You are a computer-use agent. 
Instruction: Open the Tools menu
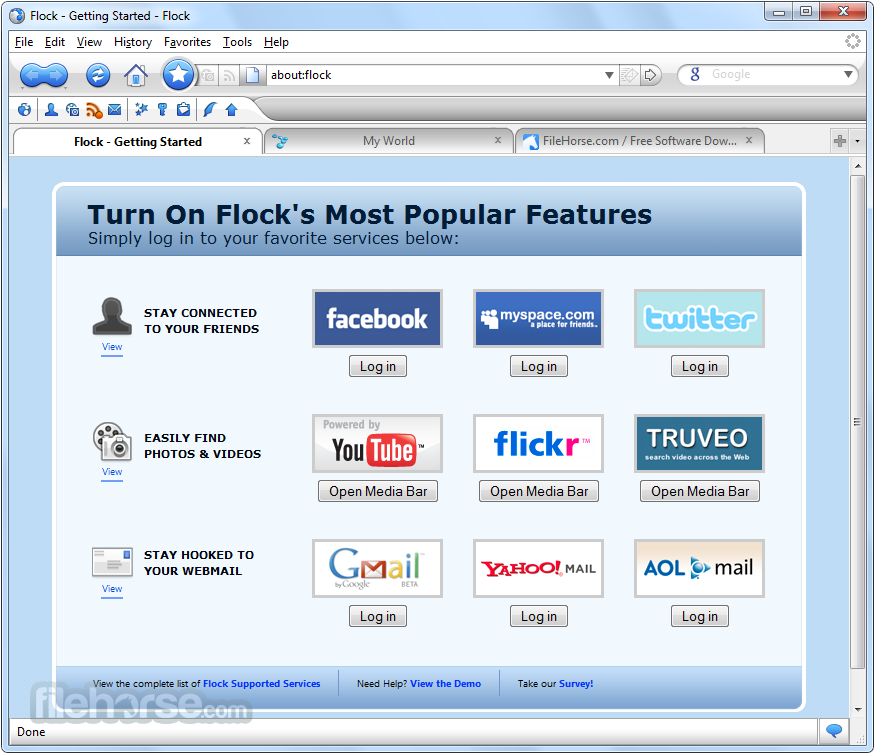click(237, 42)
